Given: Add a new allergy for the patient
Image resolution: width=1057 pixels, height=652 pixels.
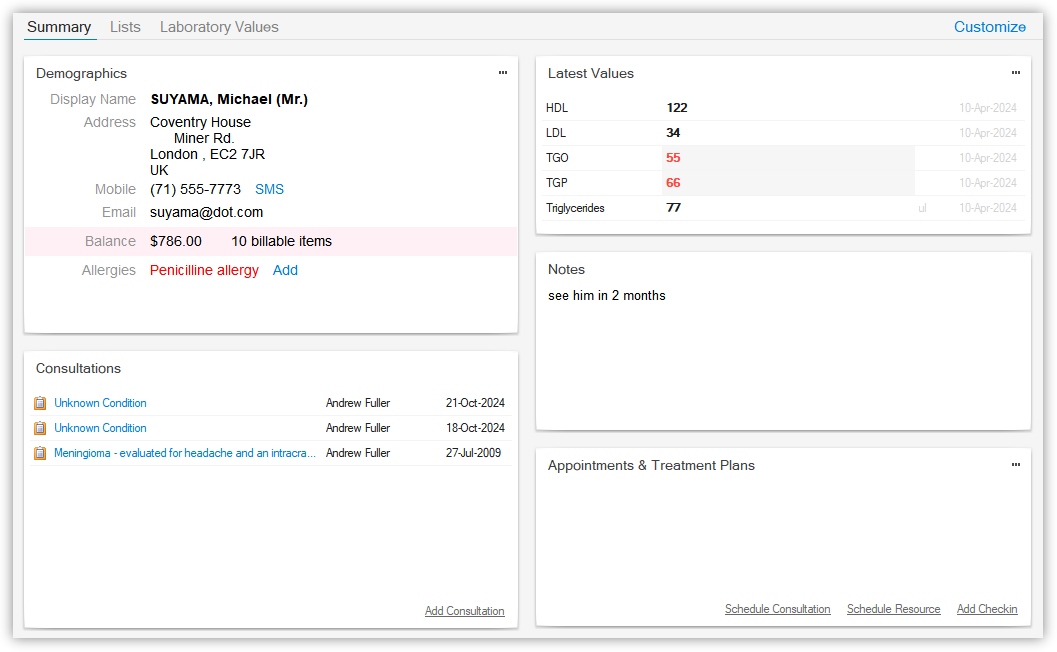Looking at the screenshot, I should click(285, 270).
